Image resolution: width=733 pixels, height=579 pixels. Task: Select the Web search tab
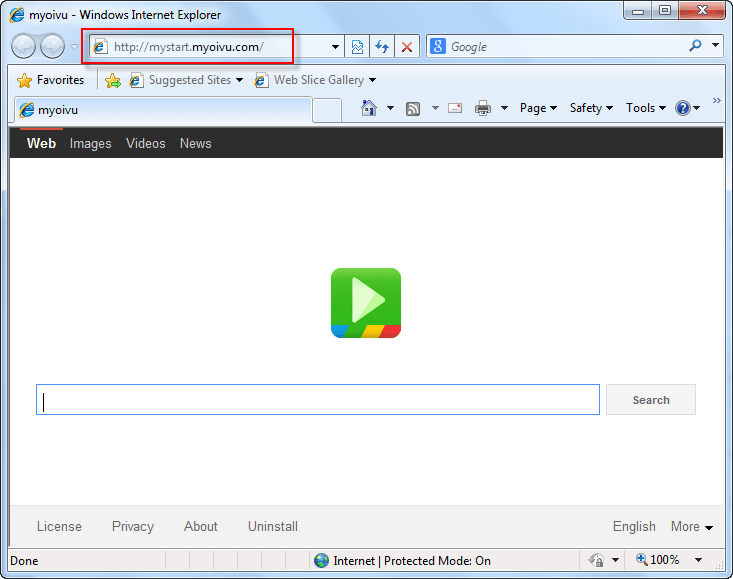[x=41, y=143]
